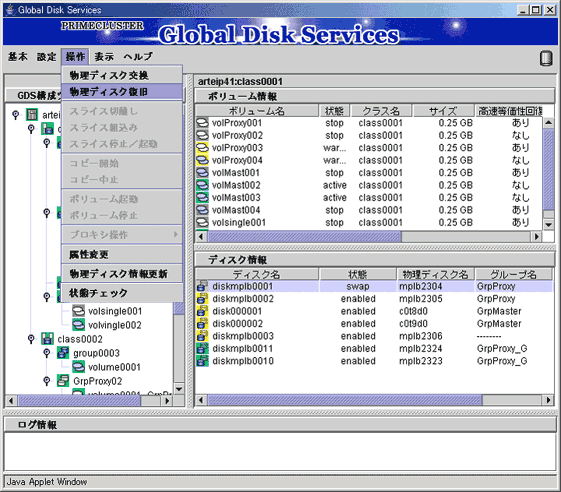Sort by the グループ名 column header

click(513, 274)
